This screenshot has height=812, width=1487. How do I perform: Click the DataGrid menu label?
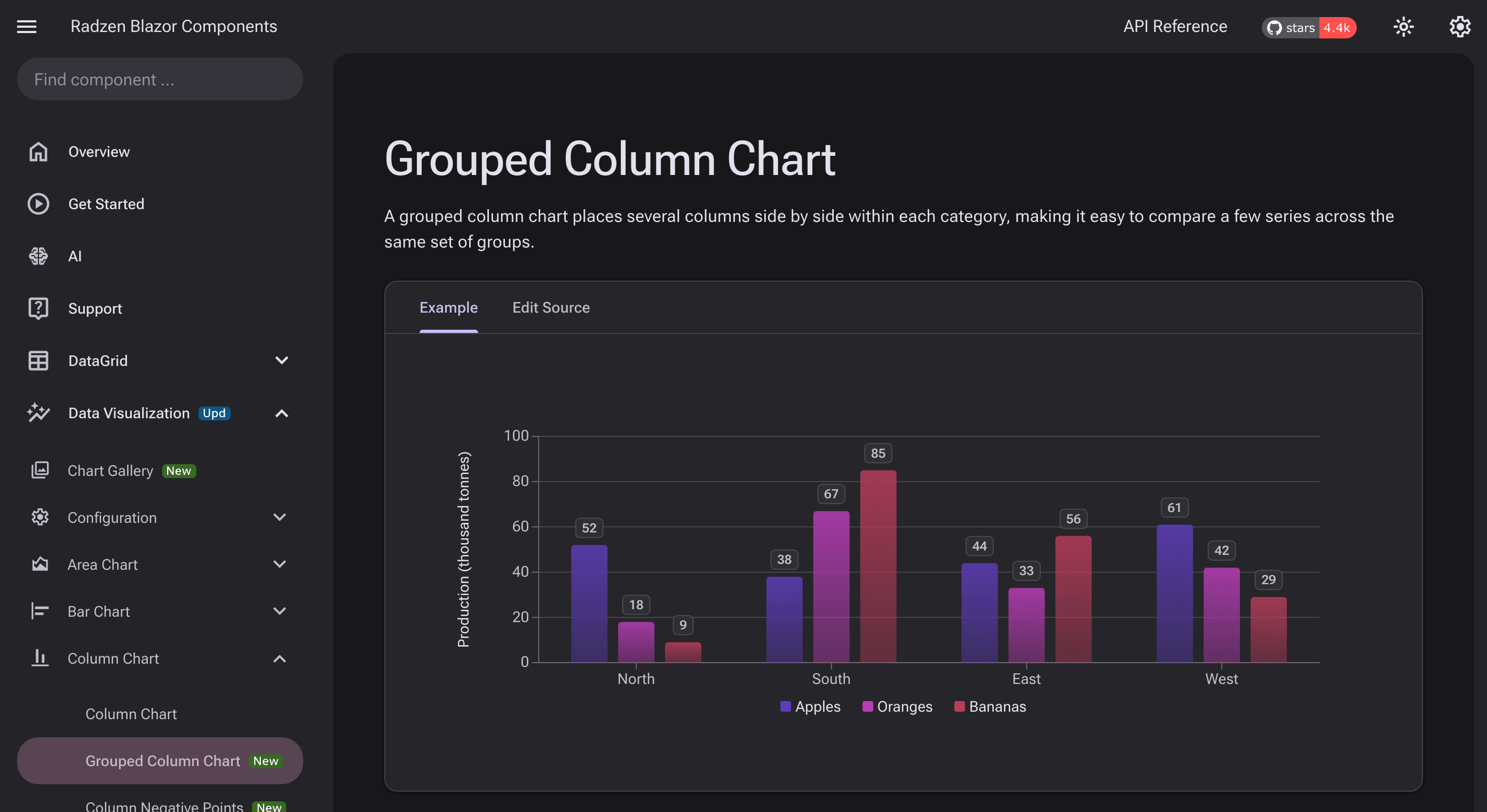[98, 361]
